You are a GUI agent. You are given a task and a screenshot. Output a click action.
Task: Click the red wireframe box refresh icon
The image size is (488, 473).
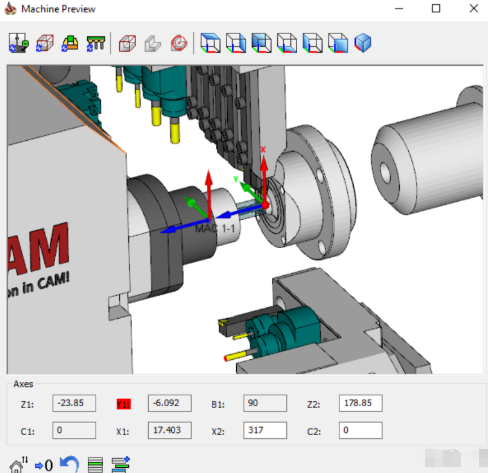(x=45, y=43)
